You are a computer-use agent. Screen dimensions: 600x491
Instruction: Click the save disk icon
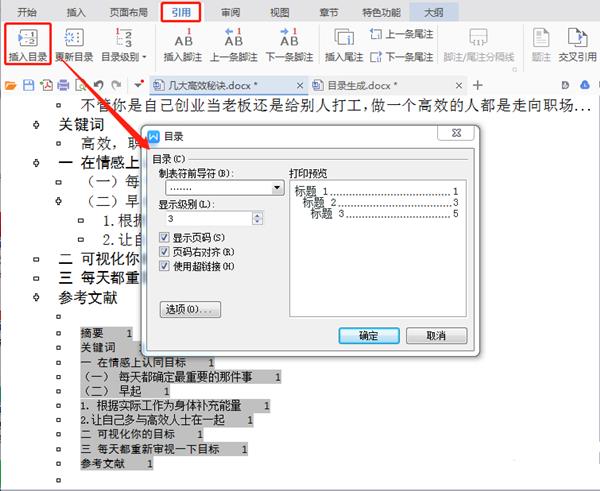[x=29, y=85]
